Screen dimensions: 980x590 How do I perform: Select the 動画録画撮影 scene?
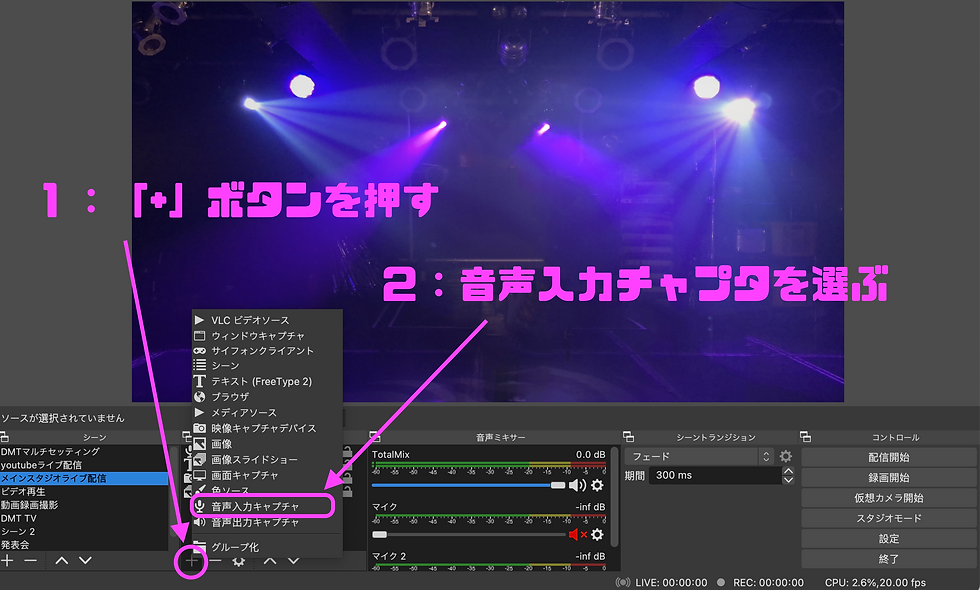84,504
